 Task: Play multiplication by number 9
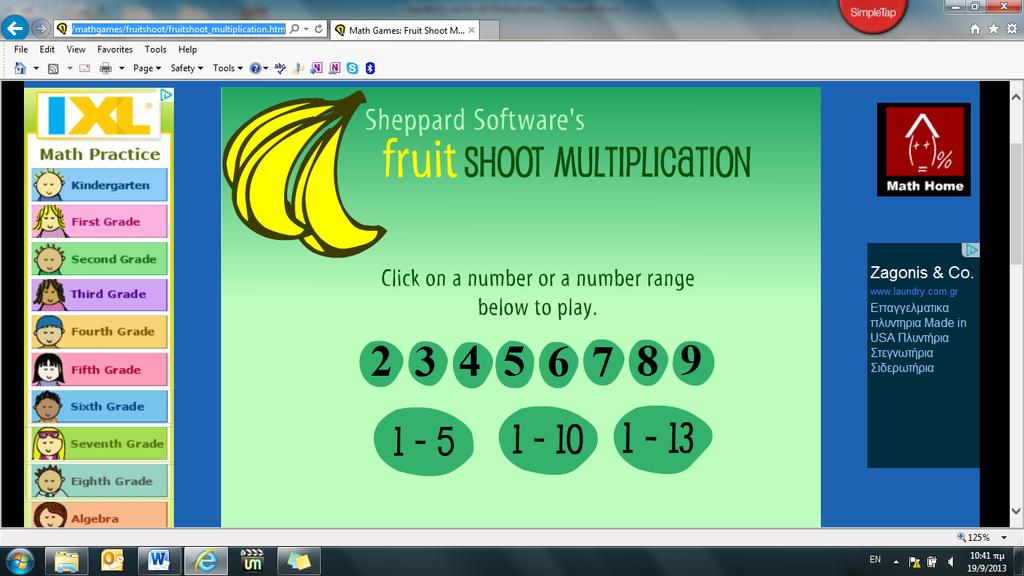pos(692,361)
